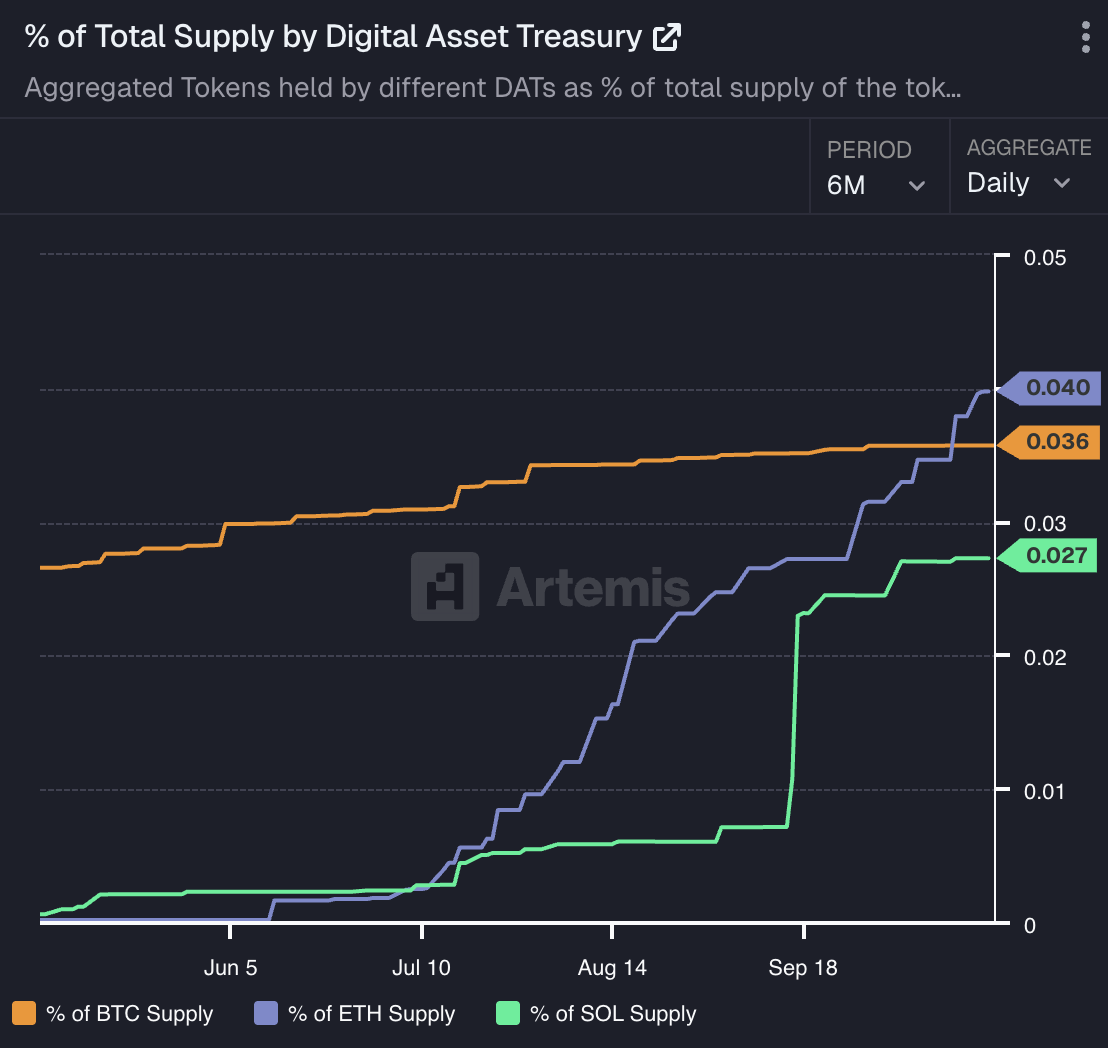Open chart in new window via external link icon
The image size is (1108, 1048).
[666, 38]
